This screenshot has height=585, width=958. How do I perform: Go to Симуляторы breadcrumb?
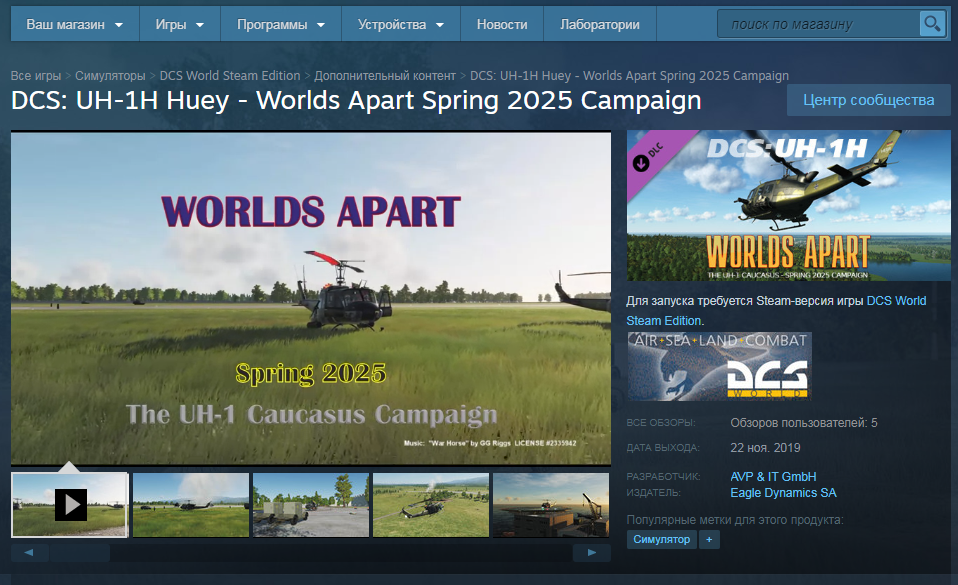[x=110, y=76]
